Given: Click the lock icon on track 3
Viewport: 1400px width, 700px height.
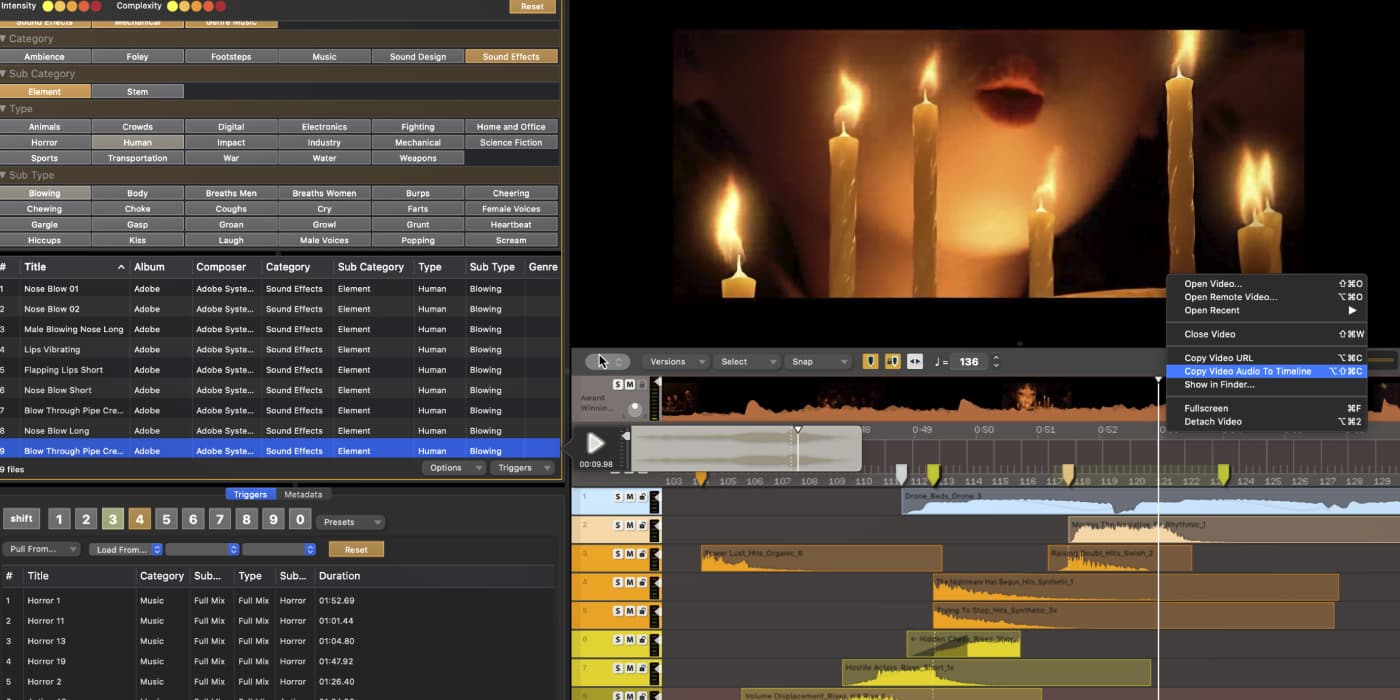Looking at the screenshot, I should point(642,553).
